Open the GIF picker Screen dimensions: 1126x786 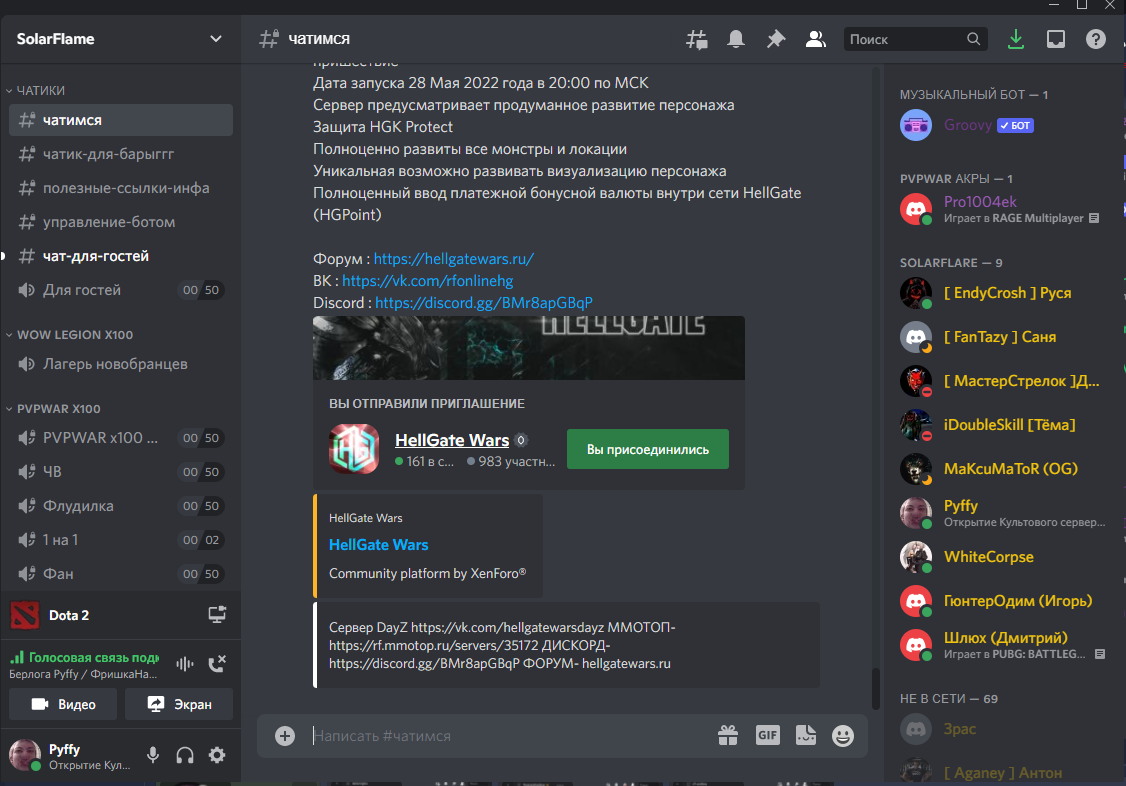tap(767, 735)
